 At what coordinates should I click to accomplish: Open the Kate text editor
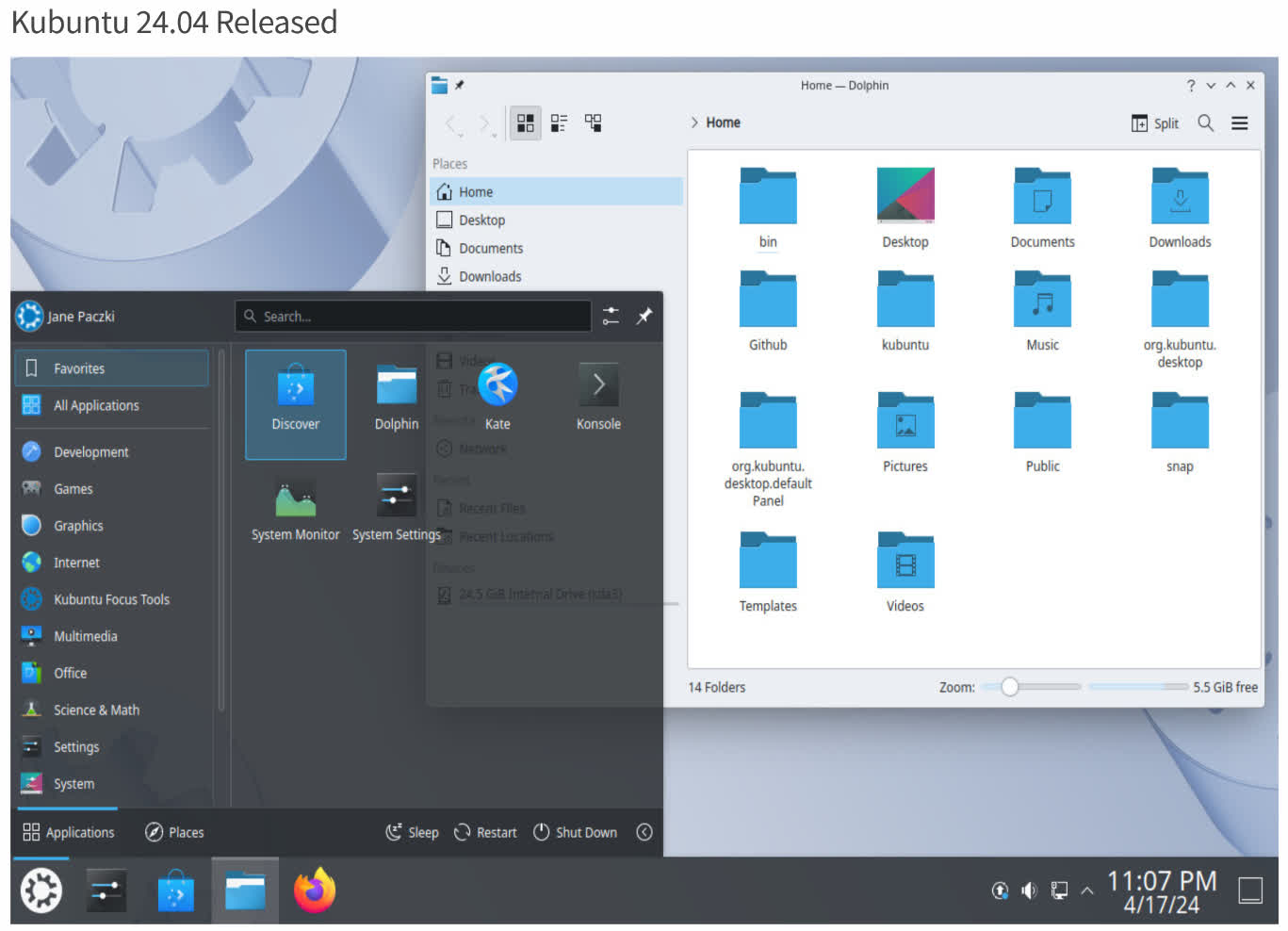tap(497, 398)
